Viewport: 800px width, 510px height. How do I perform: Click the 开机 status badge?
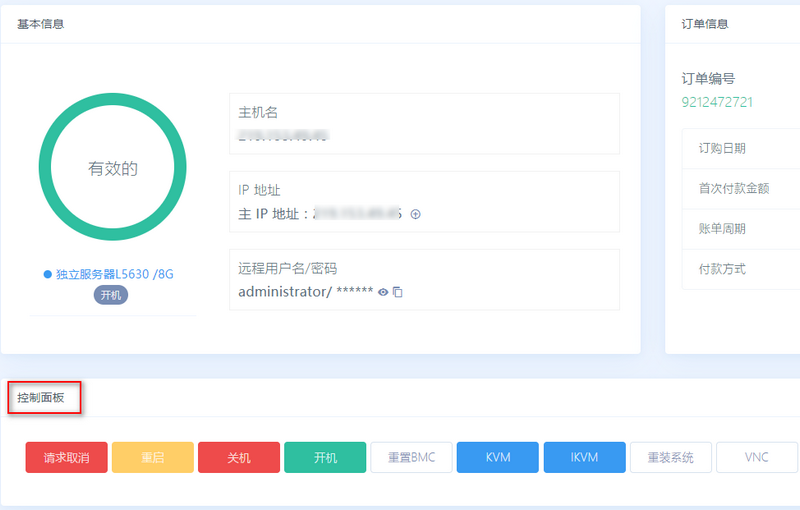point(111,295)
